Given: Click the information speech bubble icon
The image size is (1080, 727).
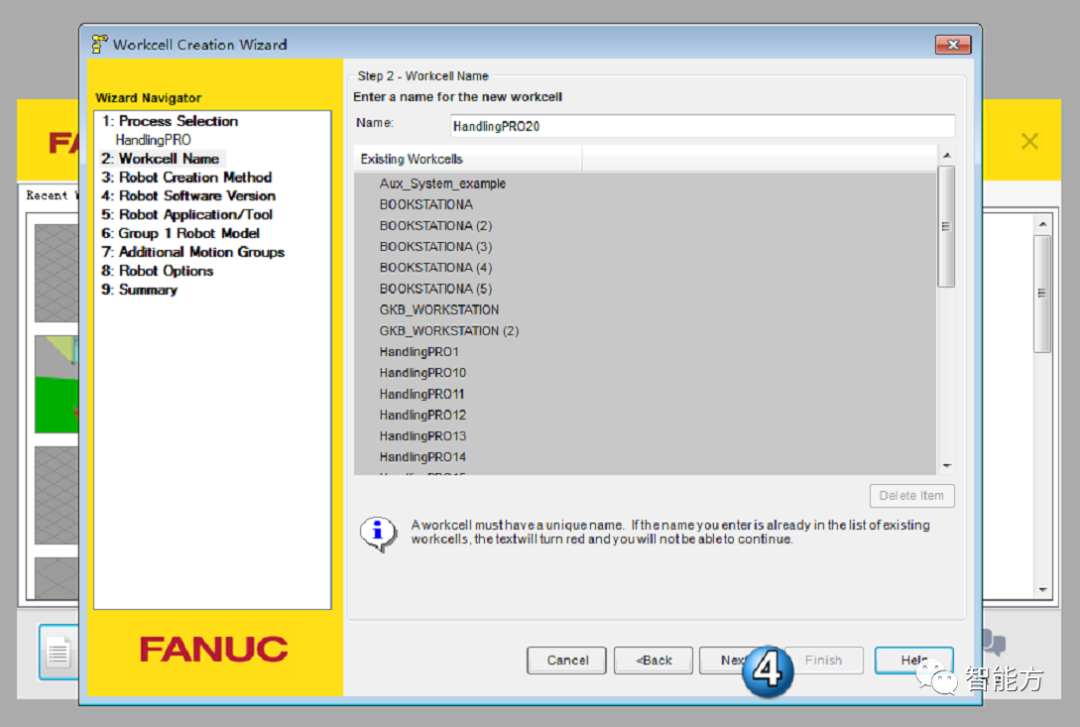Looking at the screenshot, I should tap(377, 533).
